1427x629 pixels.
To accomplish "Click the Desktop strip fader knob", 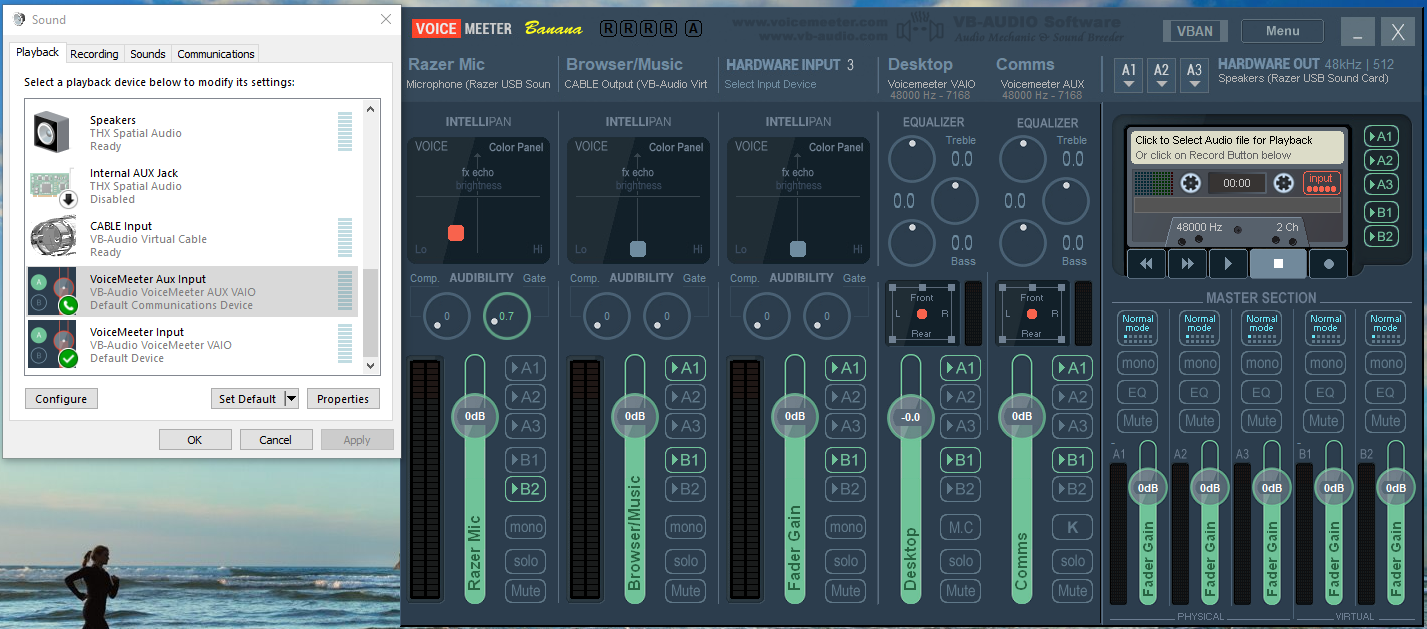I will coord(910,416).
